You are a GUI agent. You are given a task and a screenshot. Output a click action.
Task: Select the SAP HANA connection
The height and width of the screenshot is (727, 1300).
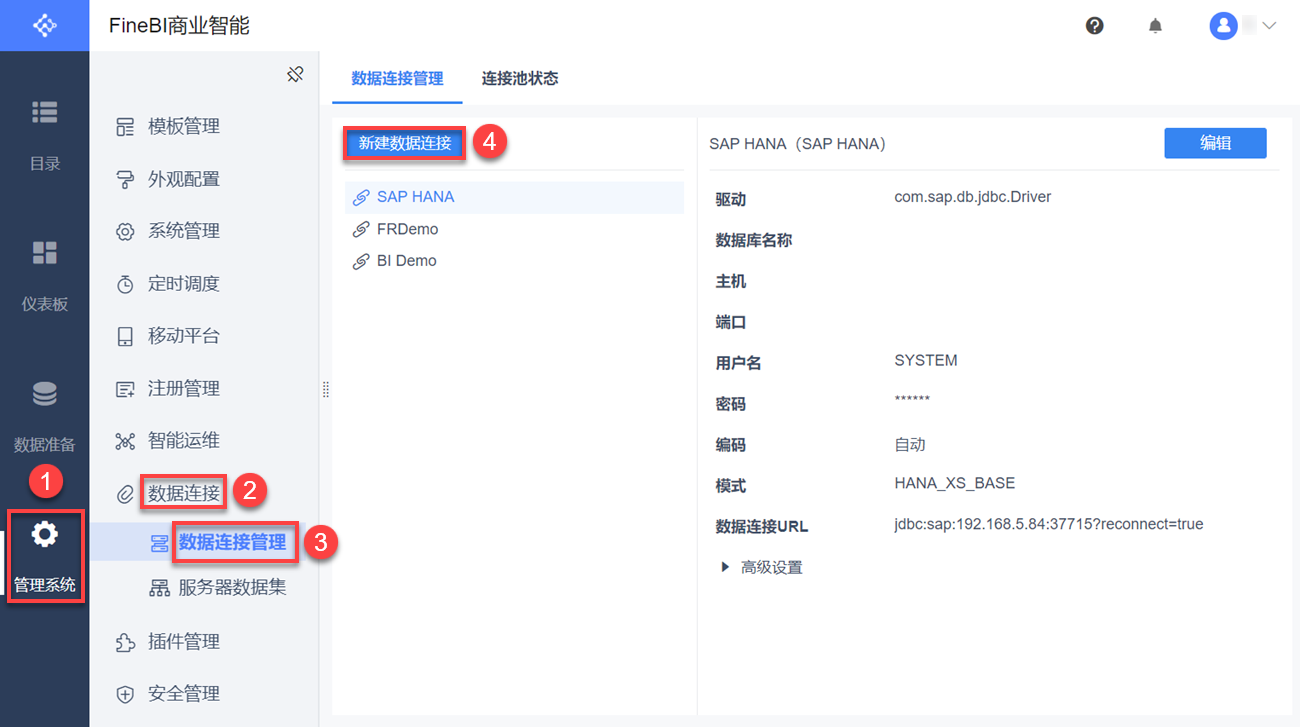point(514,197)
